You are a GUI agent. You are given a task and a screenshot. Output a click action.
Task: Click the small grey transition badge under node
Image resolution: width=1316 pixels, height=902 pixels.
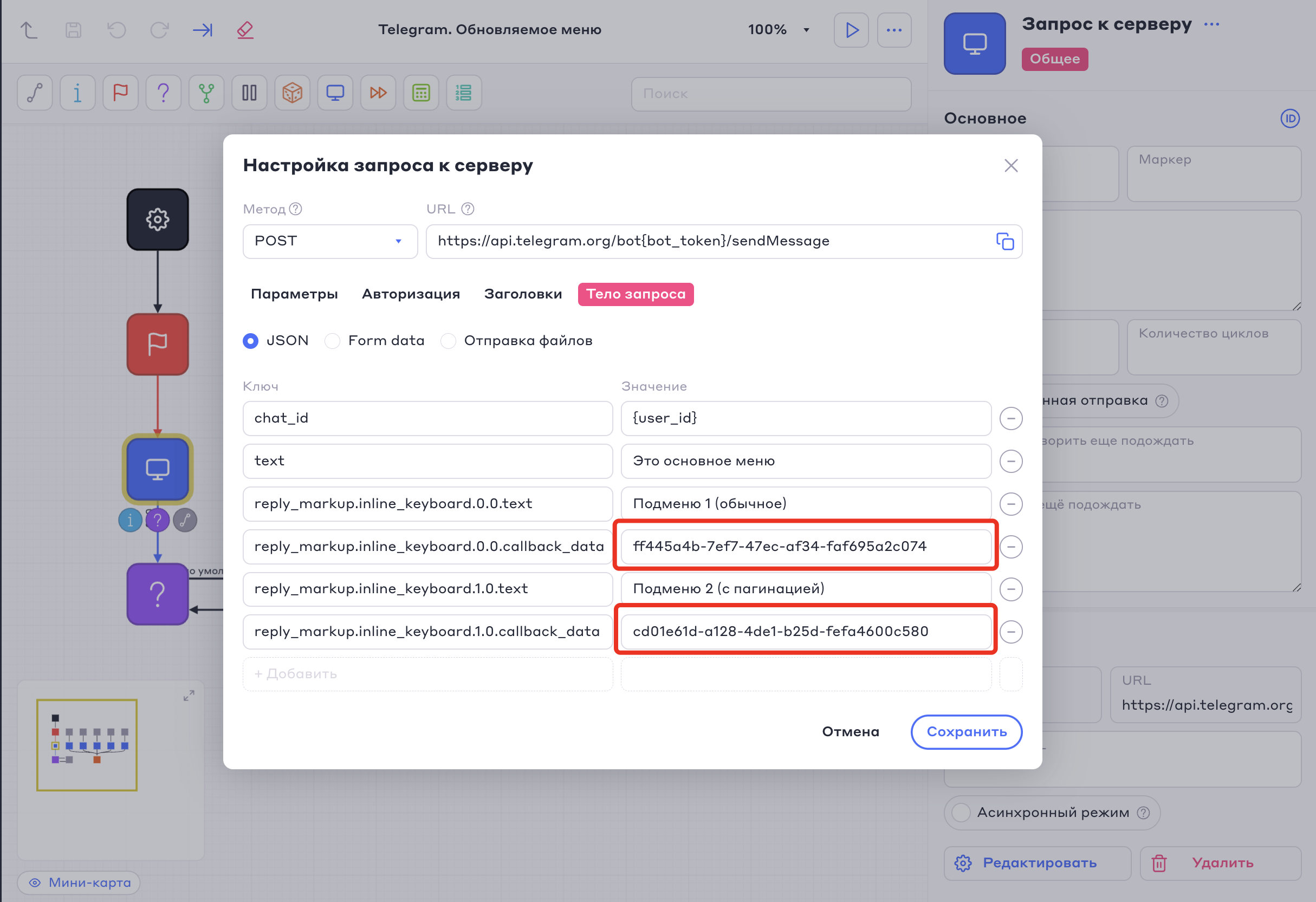(x=185, y=521)
